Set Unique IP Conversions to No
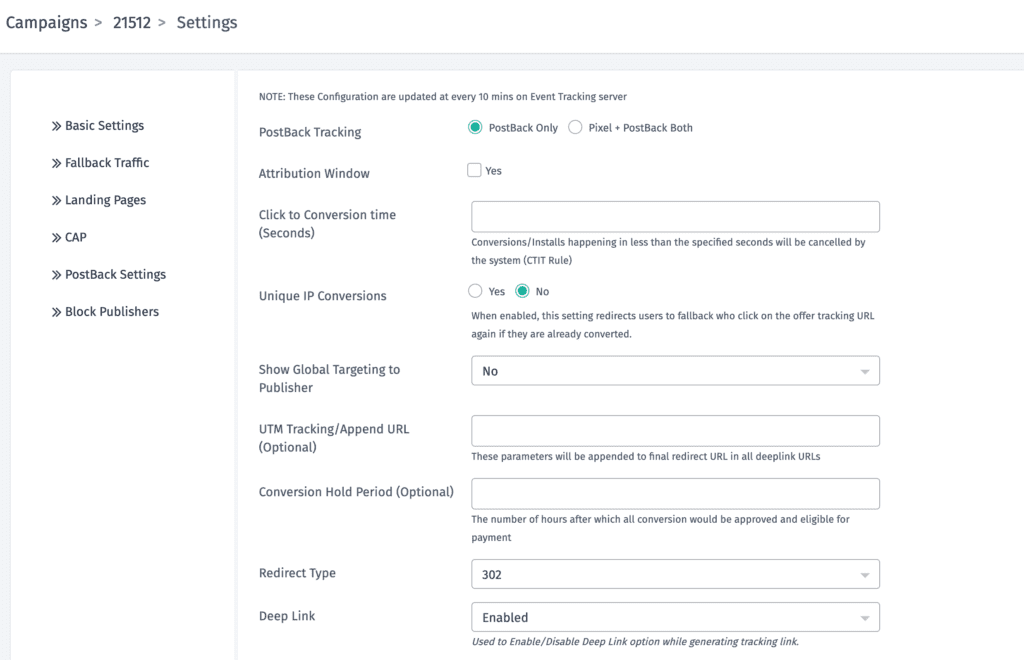Screen dimensions: 1024x660 522,292
